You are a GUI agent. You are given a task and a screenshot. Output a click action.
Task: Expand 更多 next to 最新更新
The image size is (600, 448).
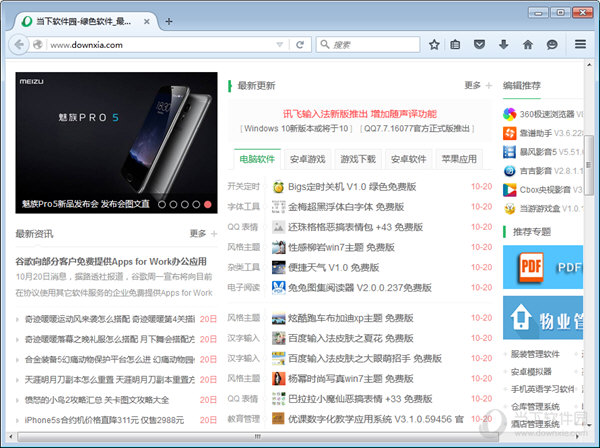pyautogui.click(x=478, y=85)
